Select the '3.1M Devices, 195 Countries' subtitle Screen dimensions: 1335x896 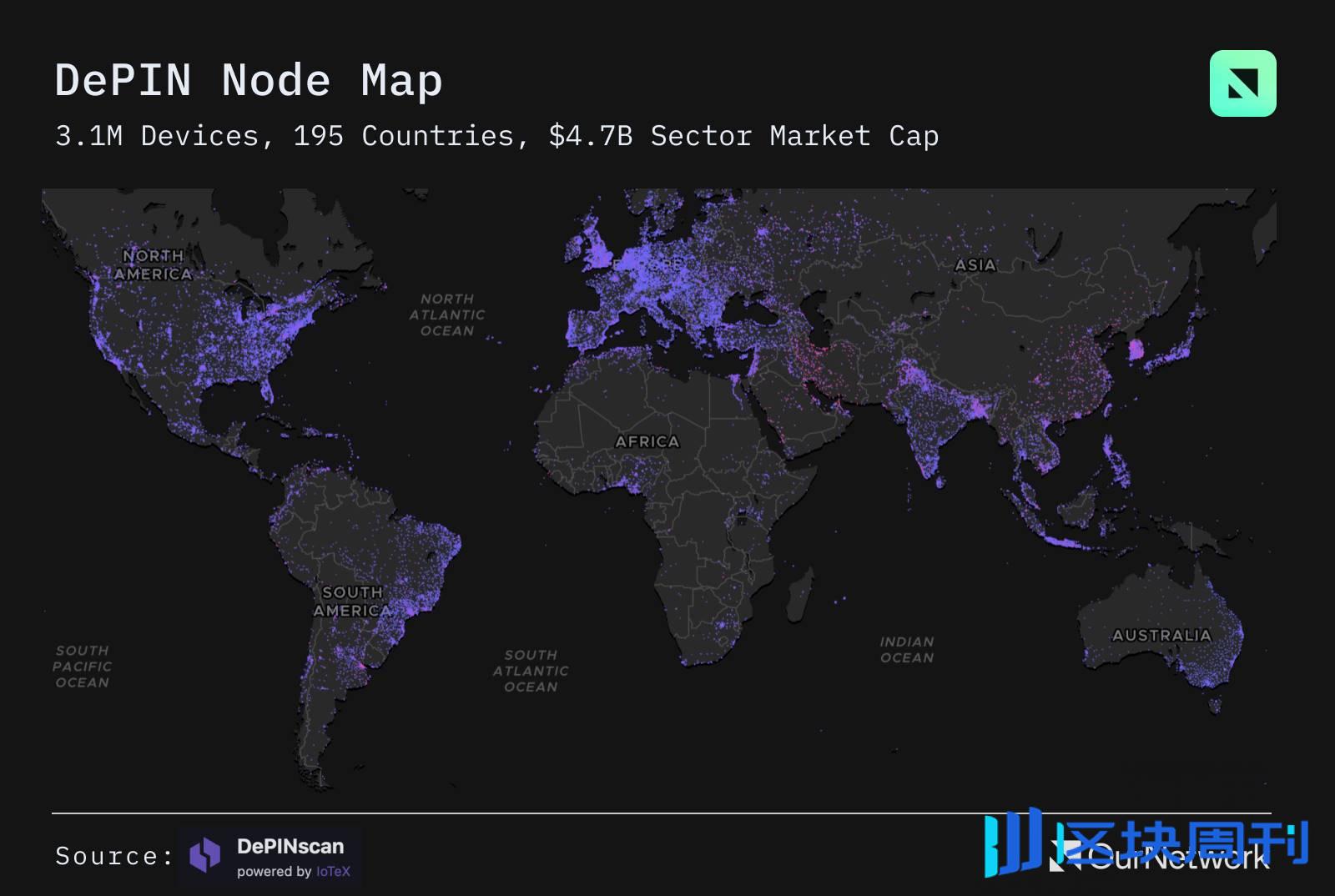[496, 136]
